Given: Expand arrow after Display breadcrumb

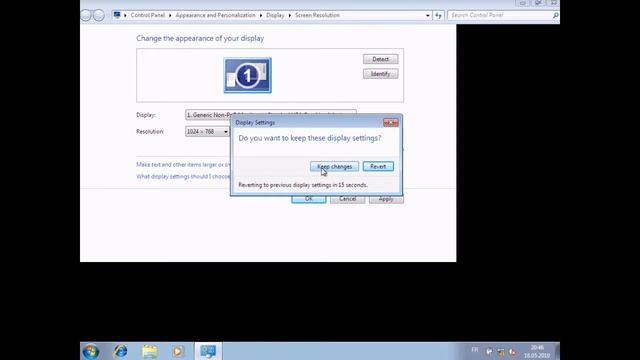Looking at the screenshot, I should (x=290, y=15).
